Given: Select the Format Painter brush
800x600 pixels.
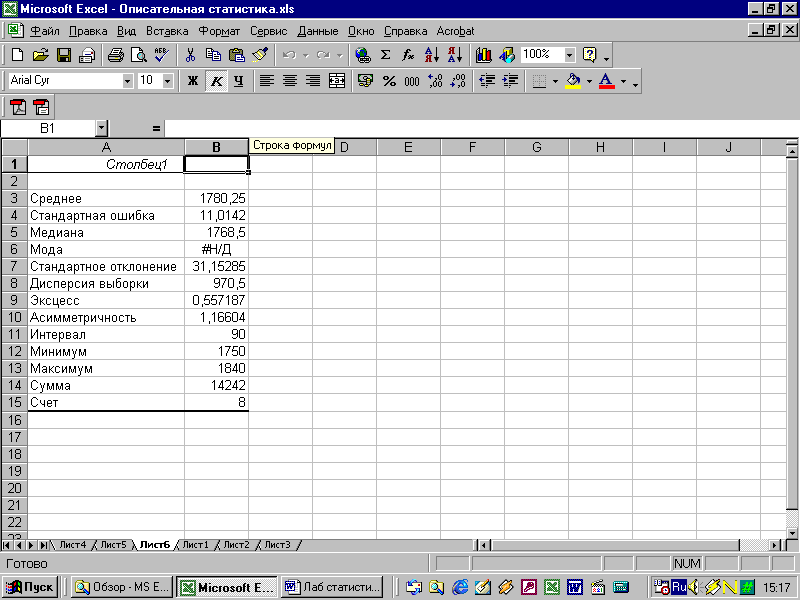Looking at the screenshot, I should point(260,55).
